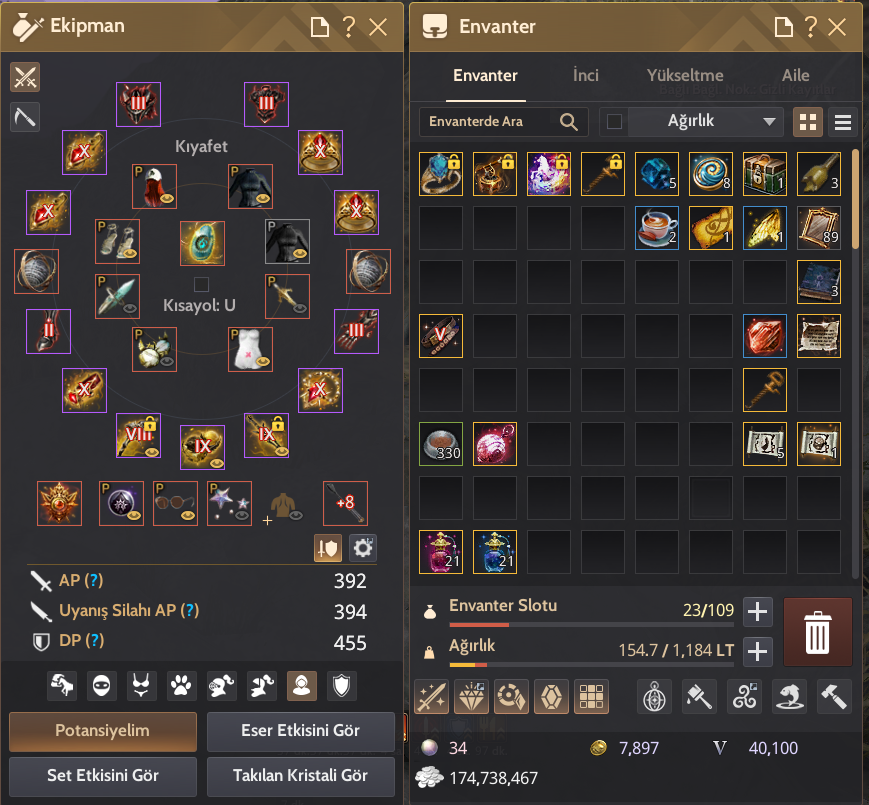
Task: Click the paw print pet icon
Action: (181, 686)
